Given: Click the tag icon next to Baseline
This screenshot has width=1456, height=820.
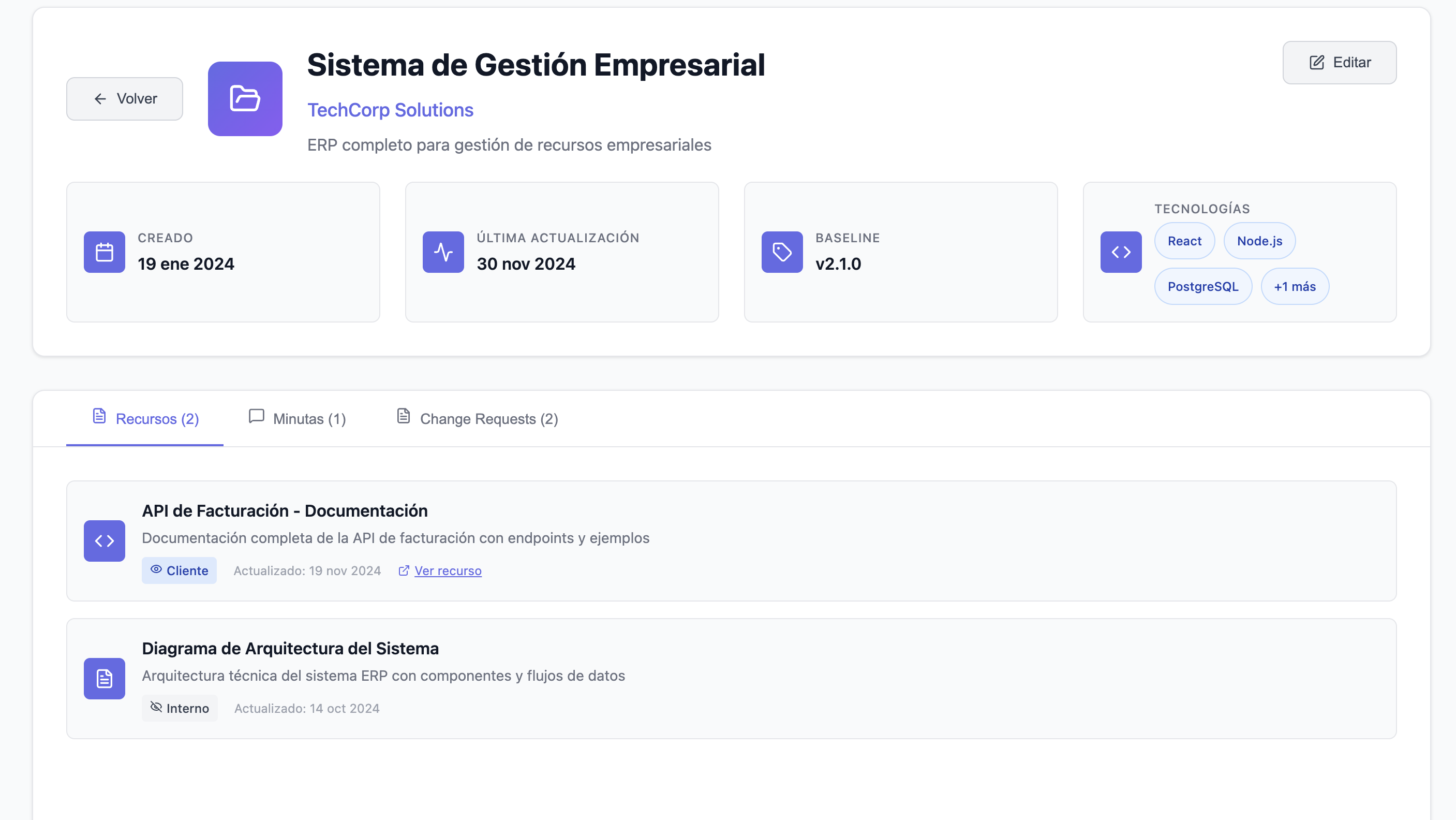Looking at the screenshot, I should [782, 252].
